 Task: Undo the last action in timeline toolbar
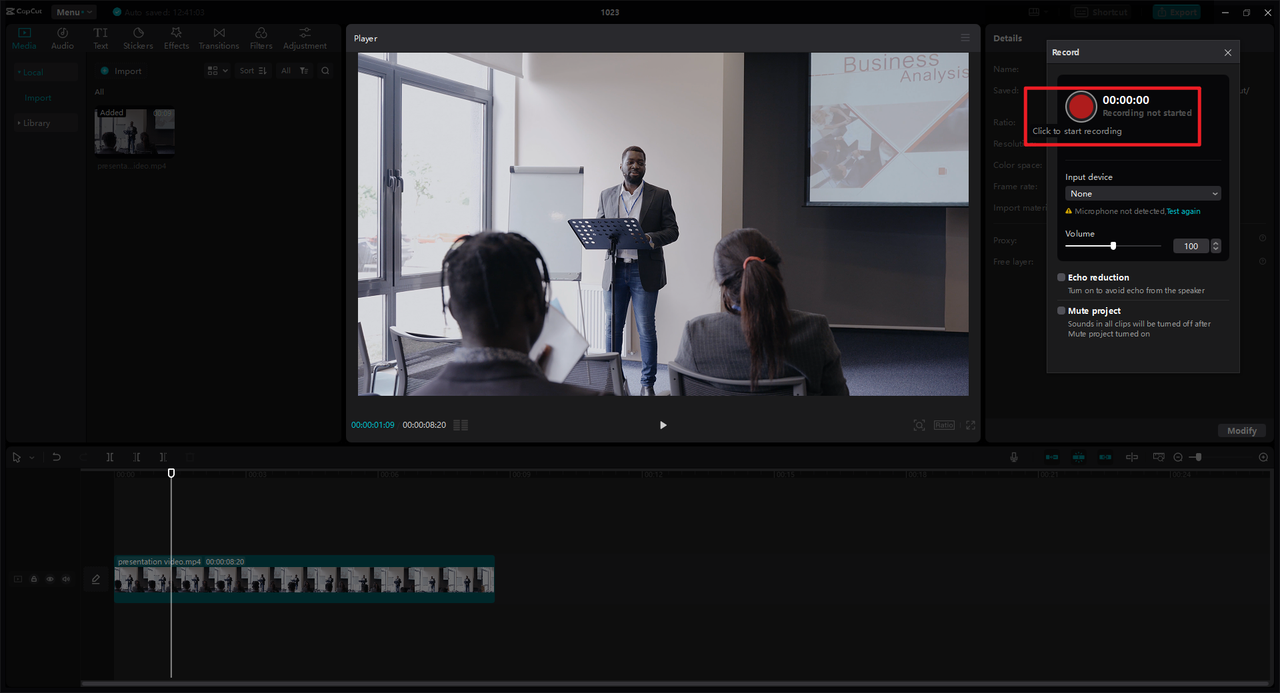pyautogui.click(x=57, y=457)
